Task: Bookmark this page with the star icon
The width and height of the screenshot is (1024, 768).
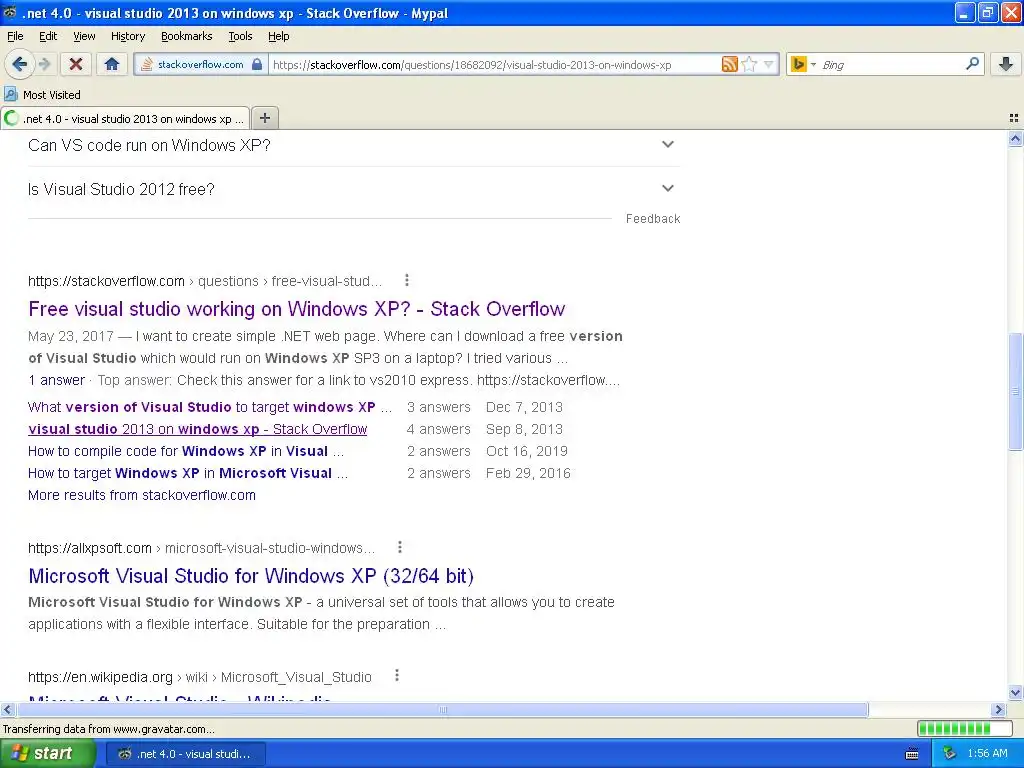Action: (750, 64)
